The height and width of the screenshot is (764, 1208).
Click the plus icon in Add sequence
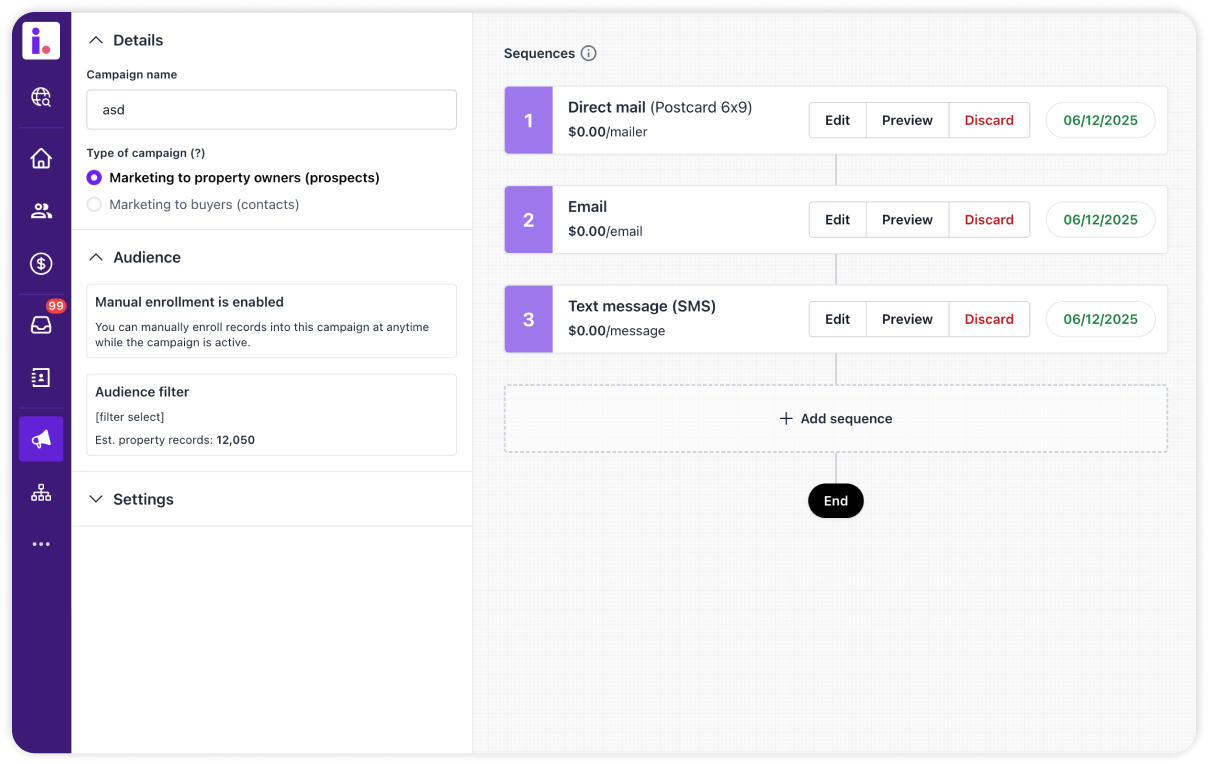tap(786, 419)
